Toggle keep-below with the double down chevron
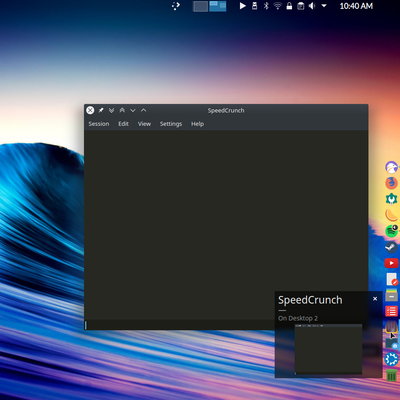400x400 pixels. point(111,110)
